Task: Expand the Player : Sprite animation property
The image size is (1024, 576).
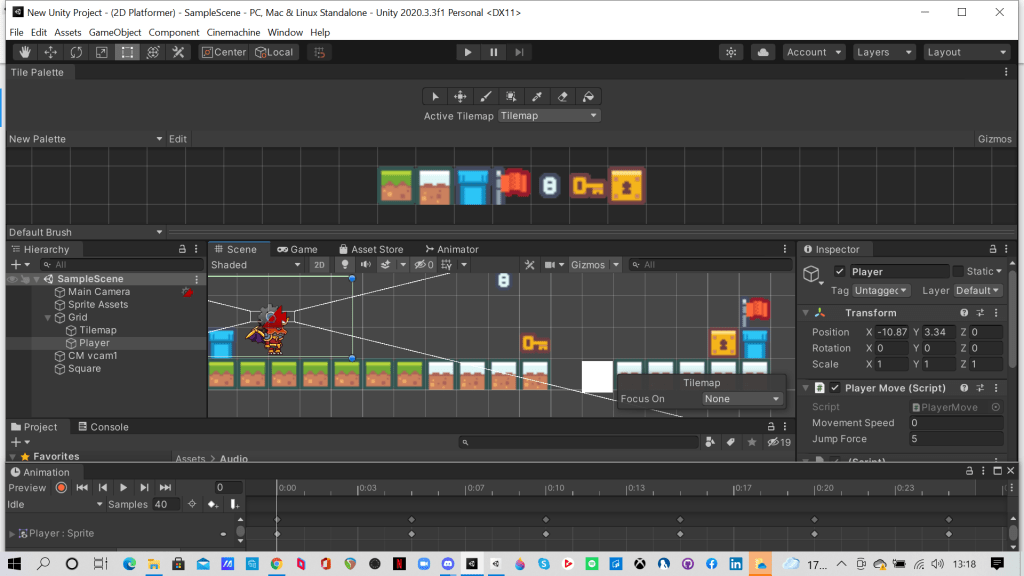Action: tap(12, 534)
